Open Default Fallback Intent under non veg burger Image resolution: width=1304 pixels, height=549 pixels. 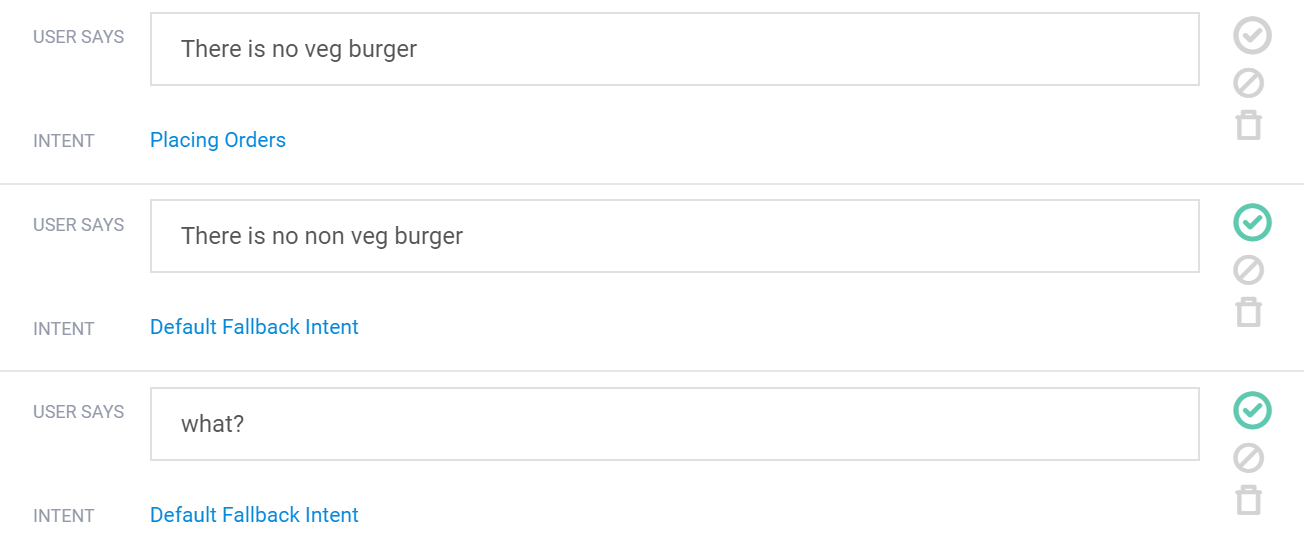[x=254, y=327]
